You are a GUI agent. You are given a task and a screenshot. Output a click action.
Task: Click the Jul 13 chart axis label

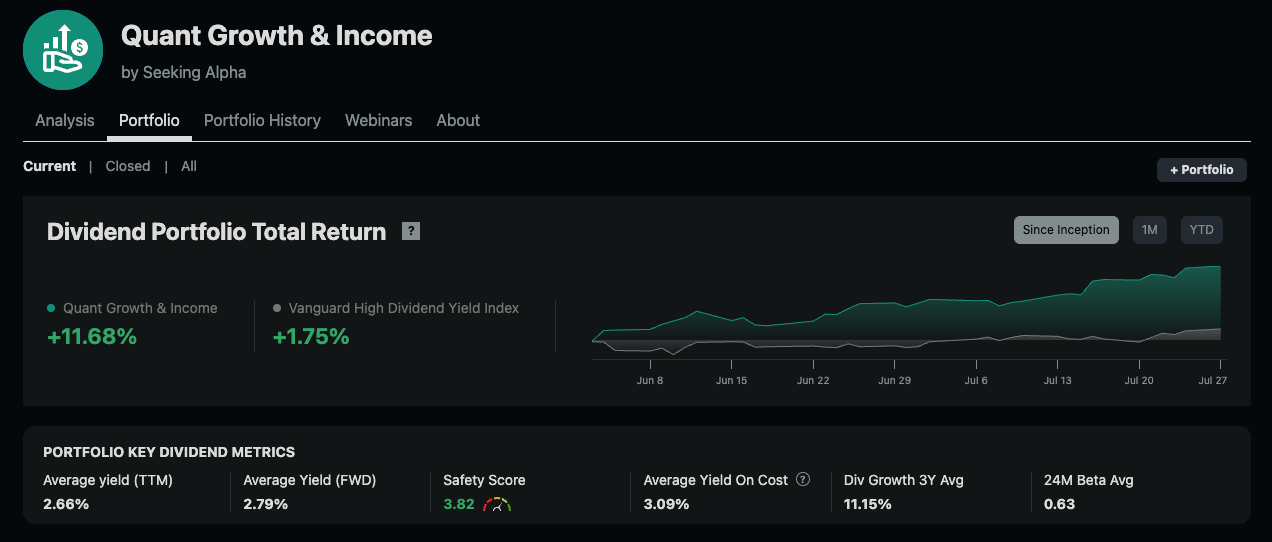[x=1057, y=381]
